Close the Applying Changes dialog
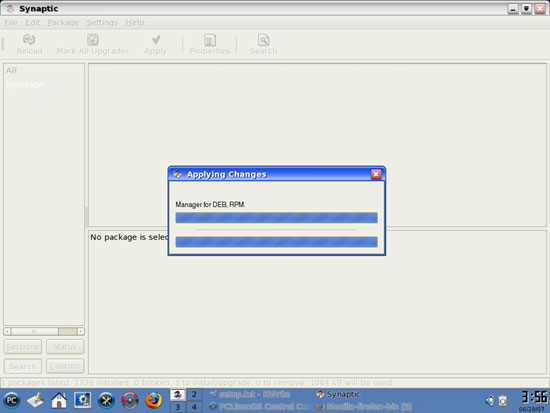550x413 pixels. click(376, 174)
